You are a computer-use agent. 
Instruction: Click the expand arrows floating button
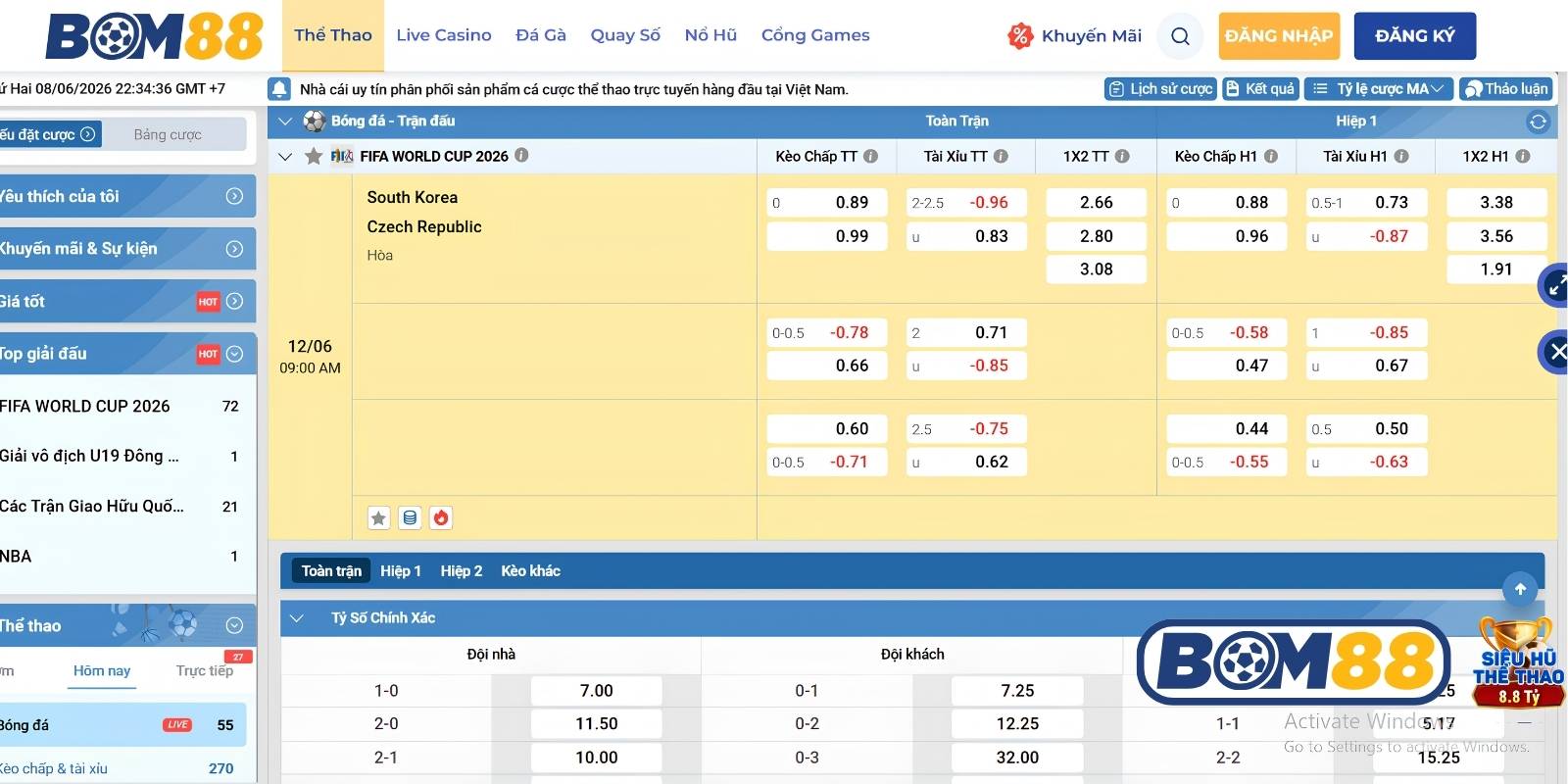(x=1554, y=286)
